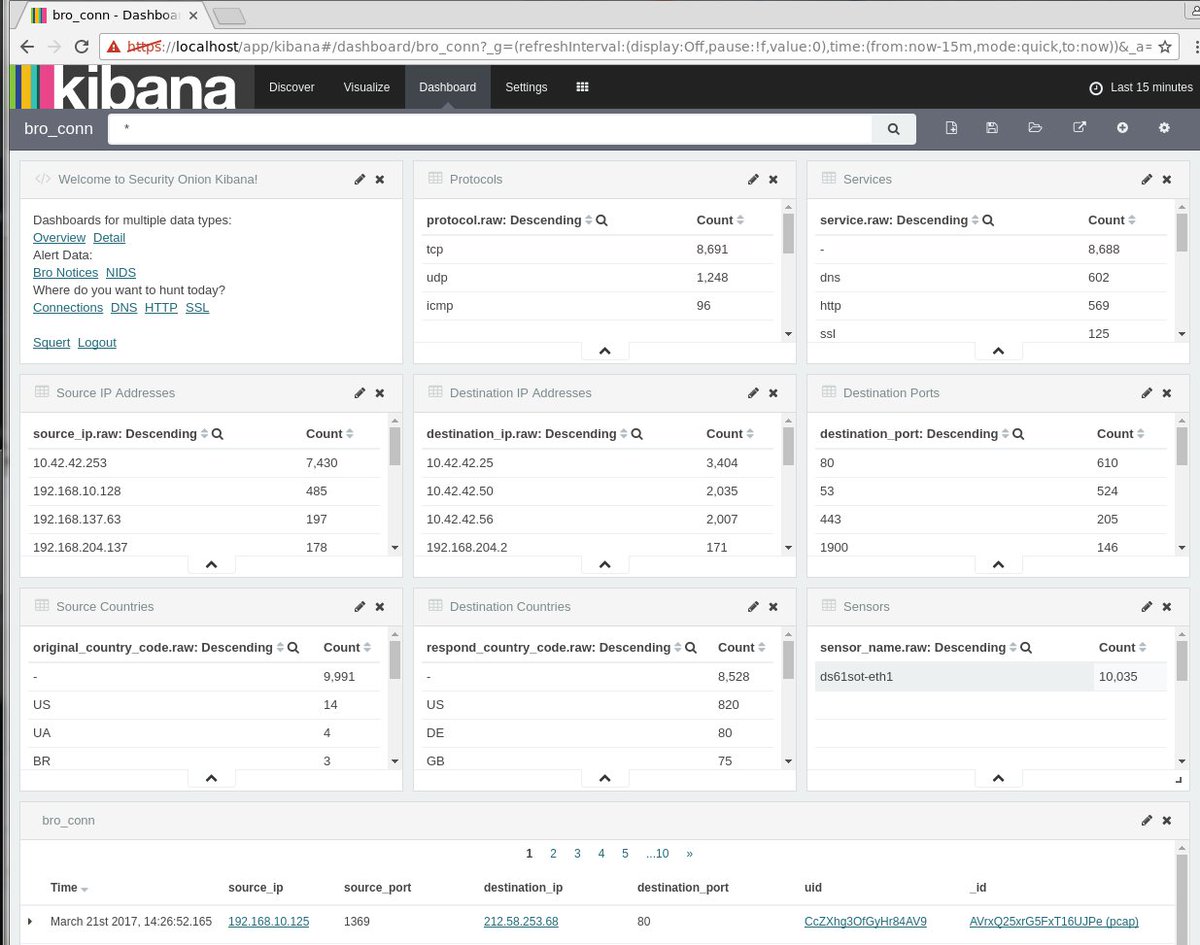
Task: Add a visualization plus icon
Action: coord(1122,128)
